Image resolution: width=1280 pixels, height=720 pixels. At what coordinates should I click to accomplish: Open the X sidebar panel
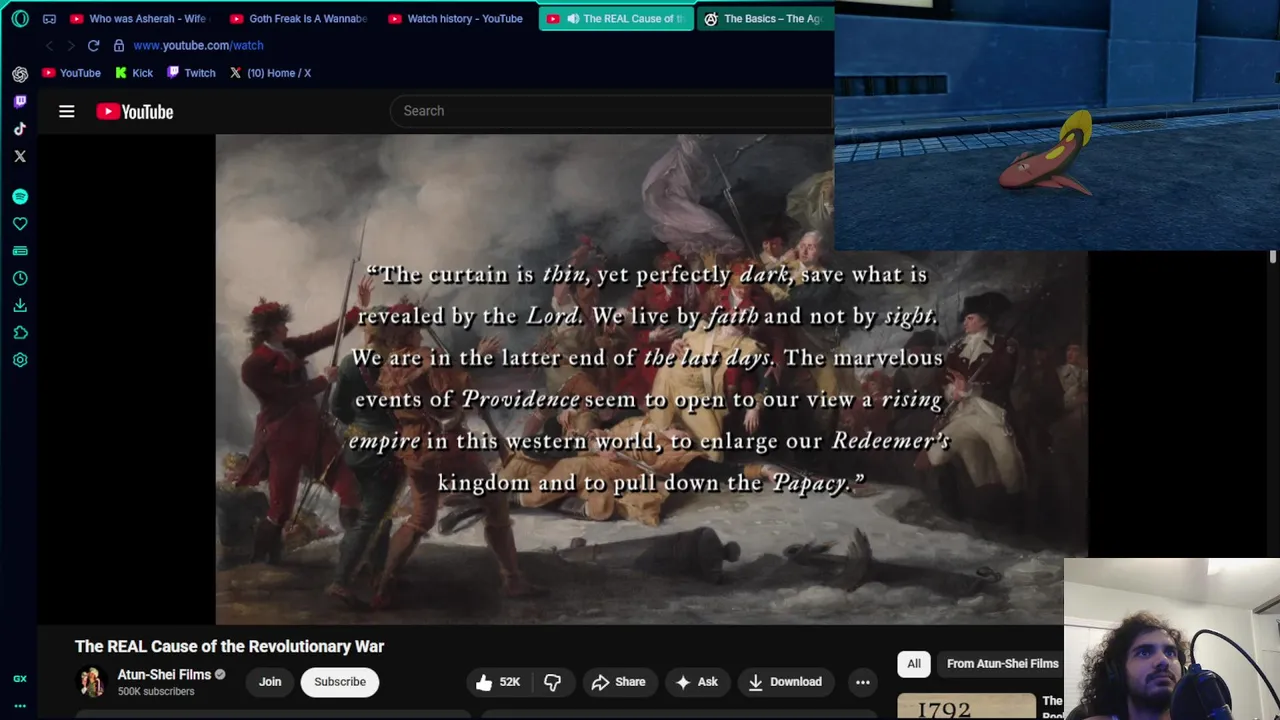click(x=20, y=156)
